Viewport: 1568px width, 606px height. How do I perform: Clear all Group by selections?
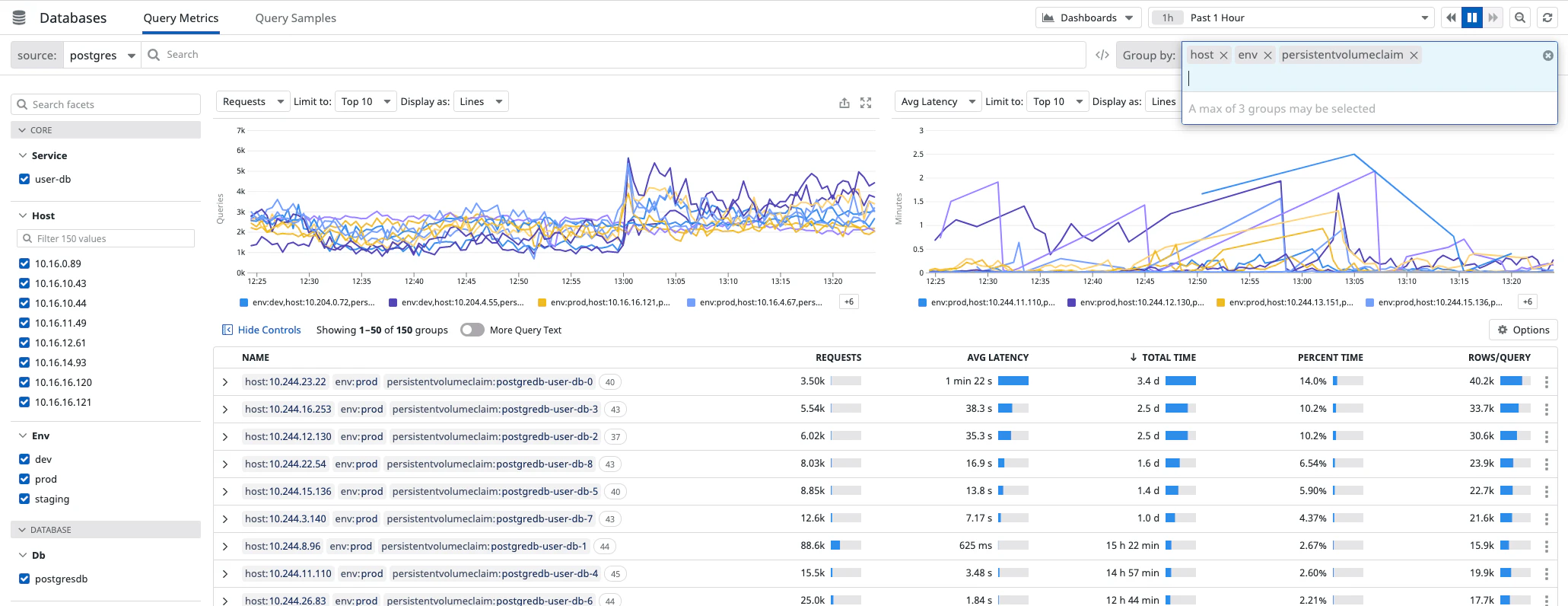(1547, 56)
